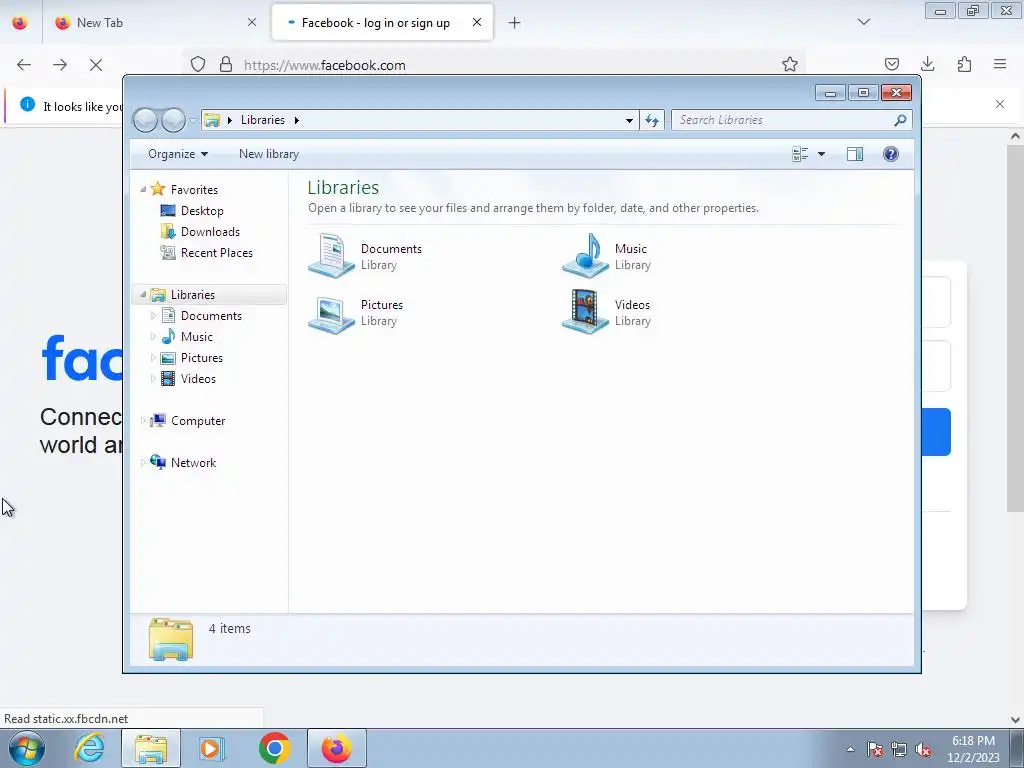
Task: Close the New Tab in Firefox
Action: pyautogui.click(x=252, y=23)
